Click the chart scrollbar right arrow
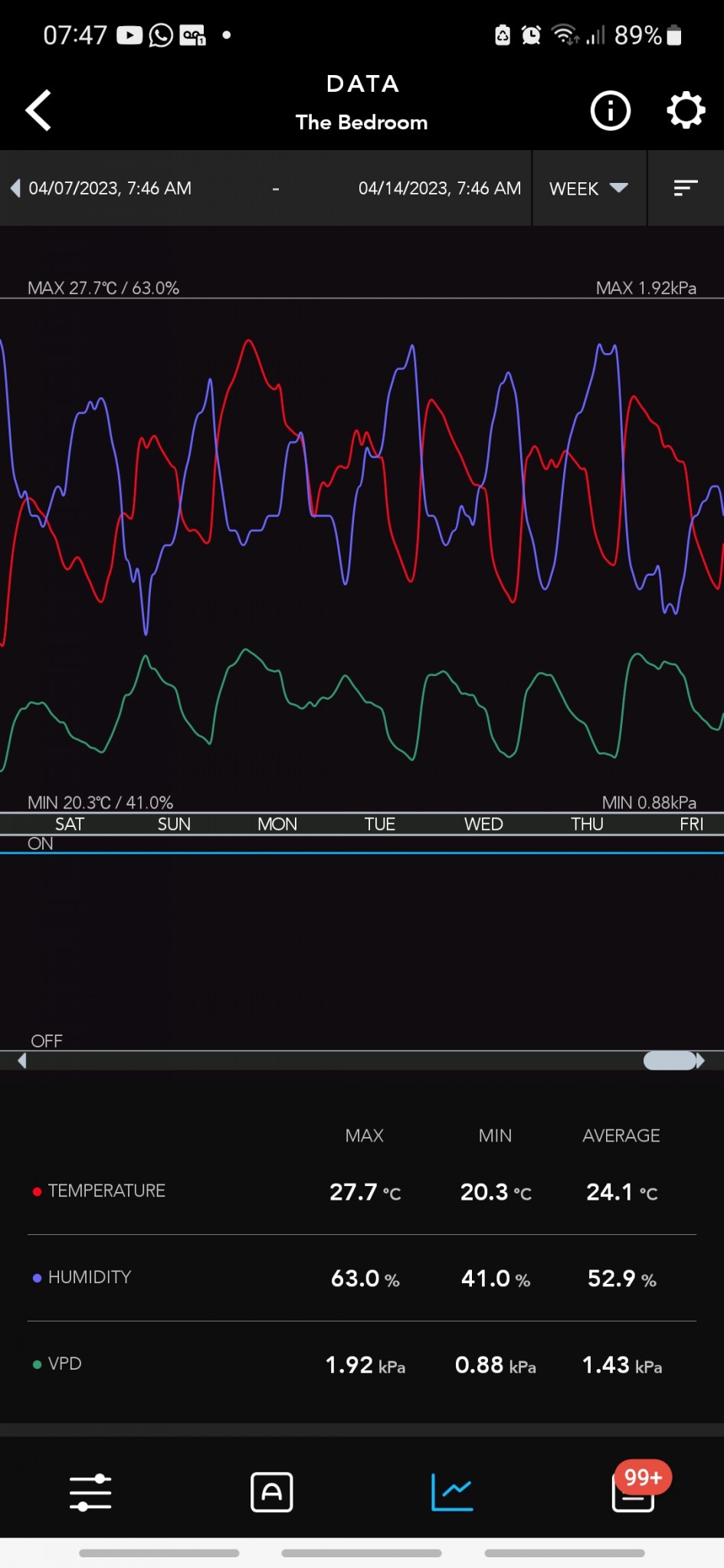This screenshot has width=724, height=1568. (x=700, y=1060)
